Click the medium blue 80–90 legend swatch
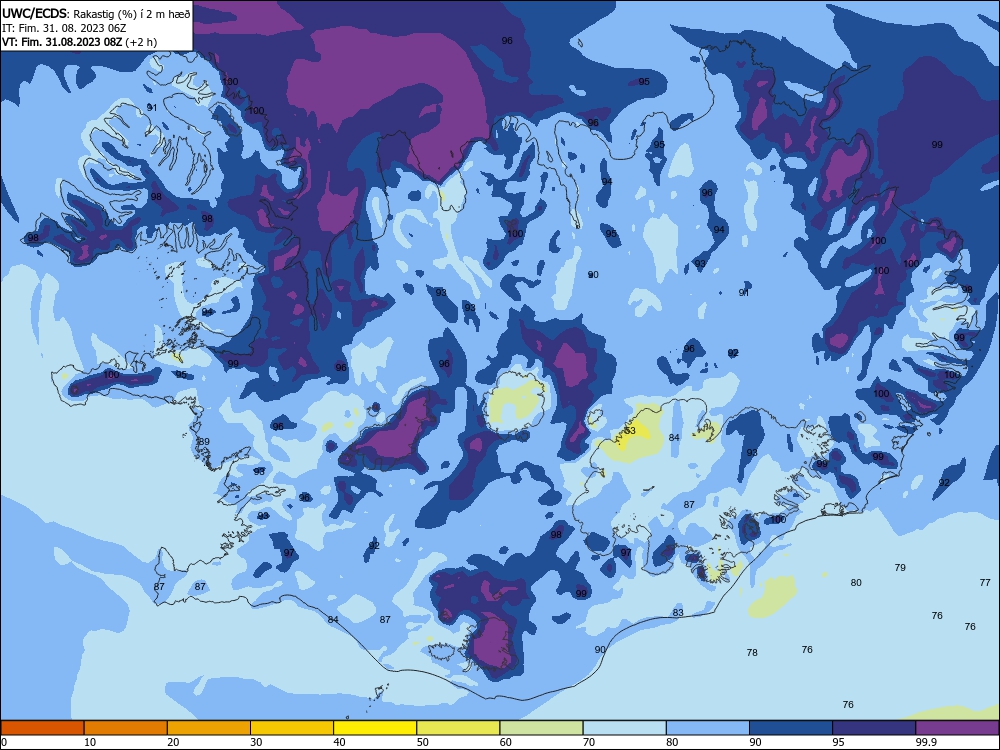Screen dimensions: 1000x750 click(x=707, y=728)
